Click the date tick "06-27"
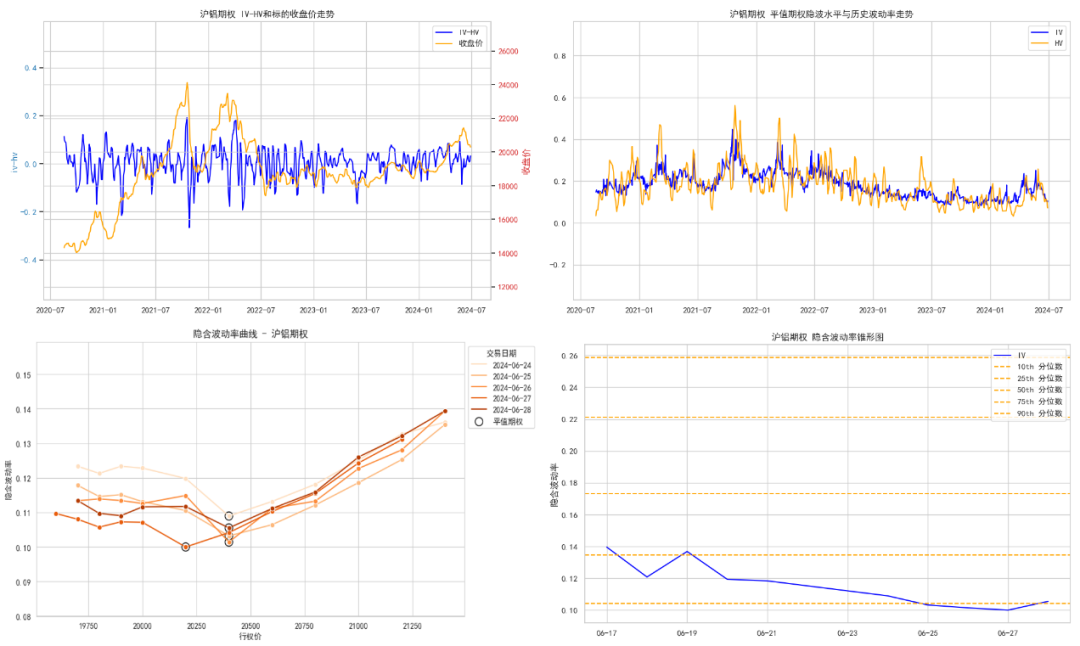Viewport: 1080px width, 646px height. tap(1008, 633)
